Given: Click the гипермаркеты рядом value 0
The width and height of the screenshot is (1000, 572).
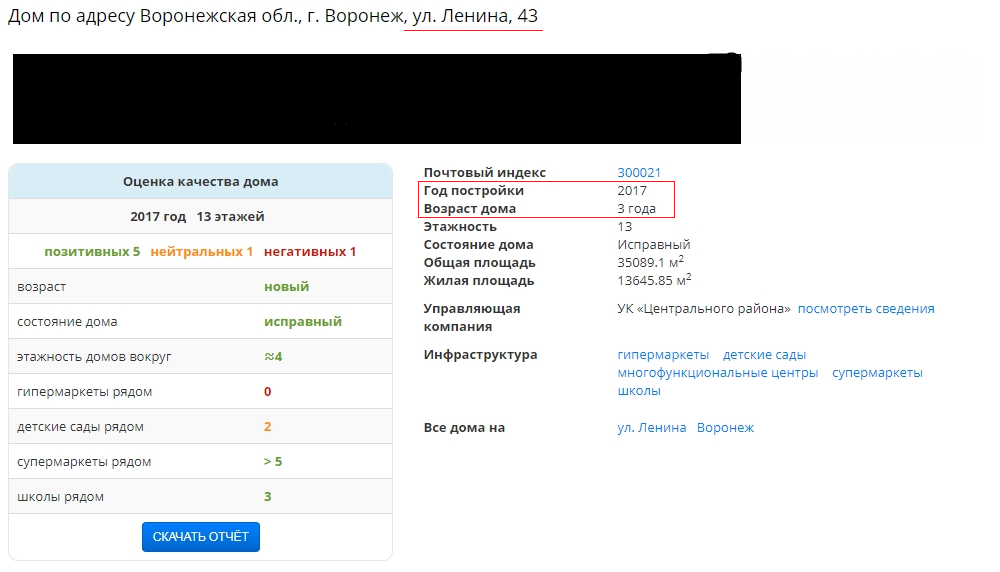Looking at the screenshot, I should coord(267,392).
